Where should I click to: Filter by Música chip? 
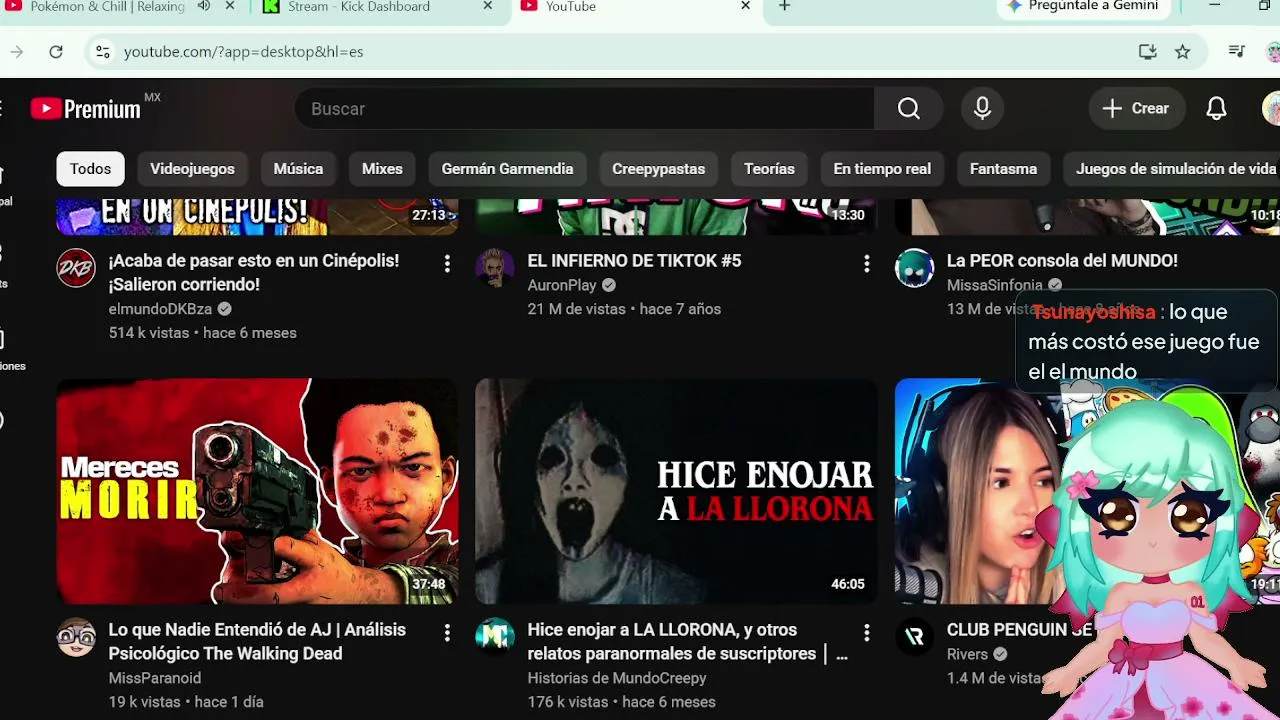coord(298,169)
